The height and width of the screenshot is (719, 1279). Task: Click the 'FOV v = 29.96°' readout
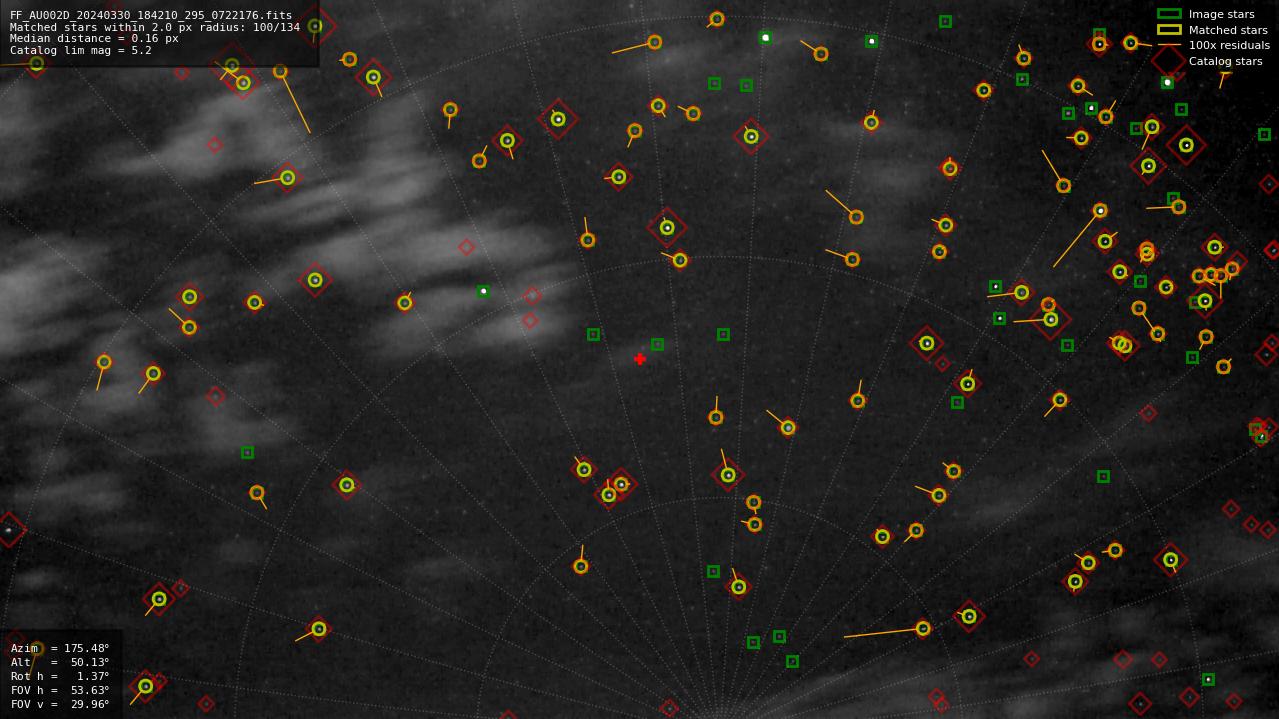[60, 704]
